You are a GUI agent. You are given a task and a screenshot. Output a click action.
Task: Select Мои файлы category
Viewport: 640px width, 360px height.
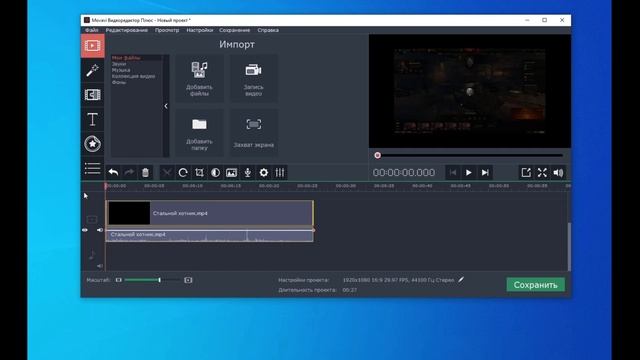pos(126,58)
